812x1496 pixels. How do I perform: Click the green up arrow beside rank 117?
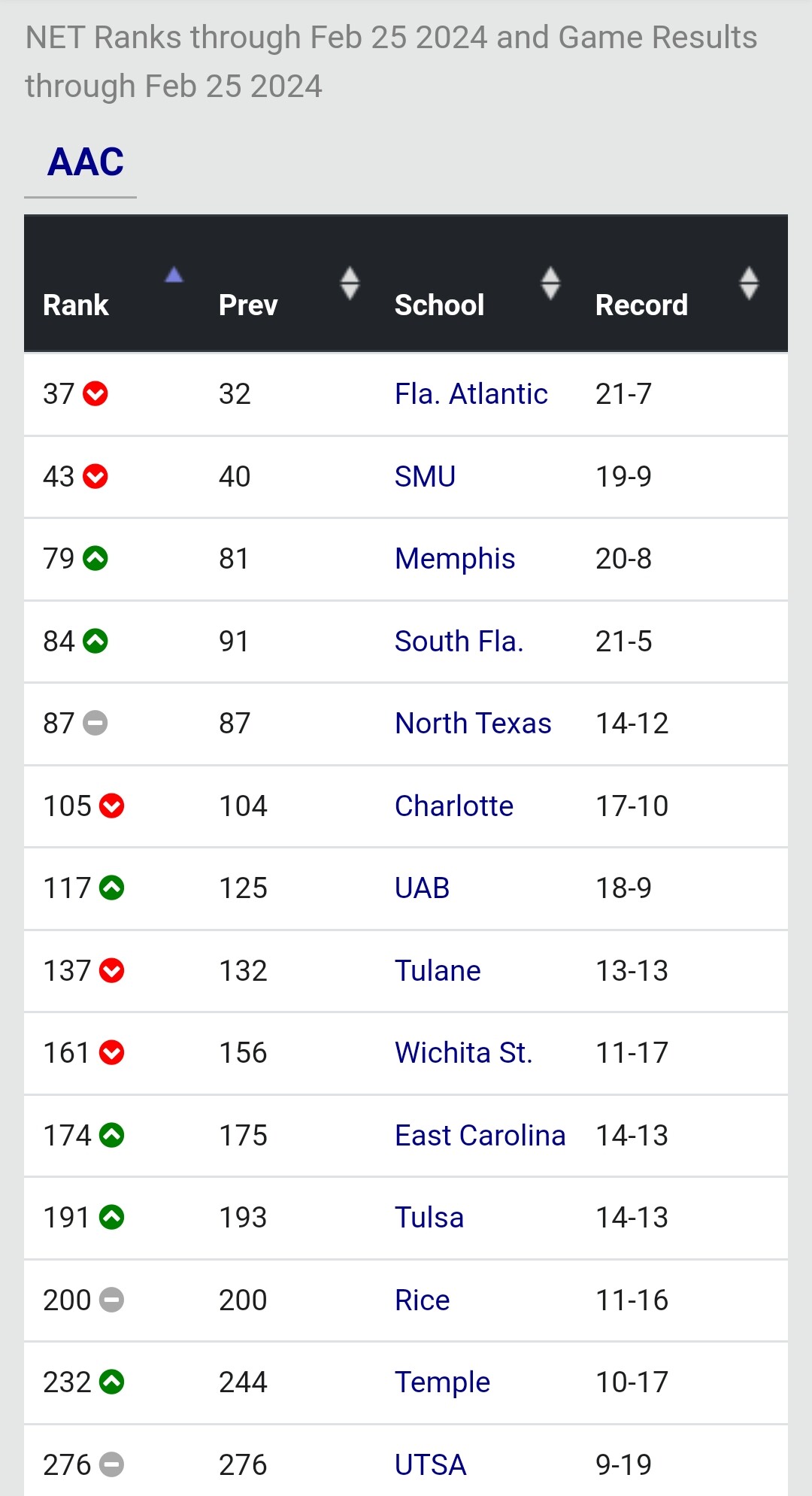point(112,888)
